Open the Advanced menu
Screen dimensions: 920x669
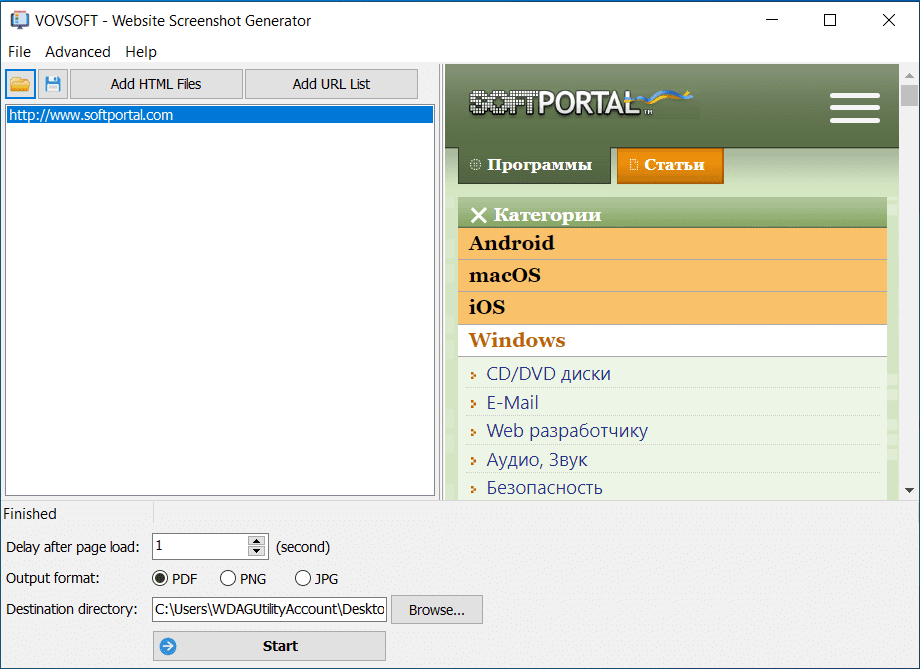click(77, 52)
